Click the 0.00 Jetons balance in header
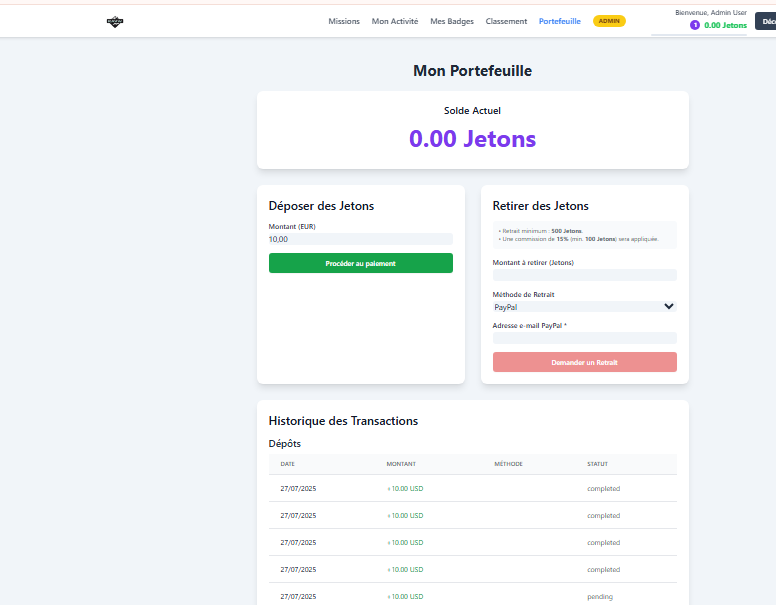The height and width of the screenshot is (605, 776). coord(725,25)
